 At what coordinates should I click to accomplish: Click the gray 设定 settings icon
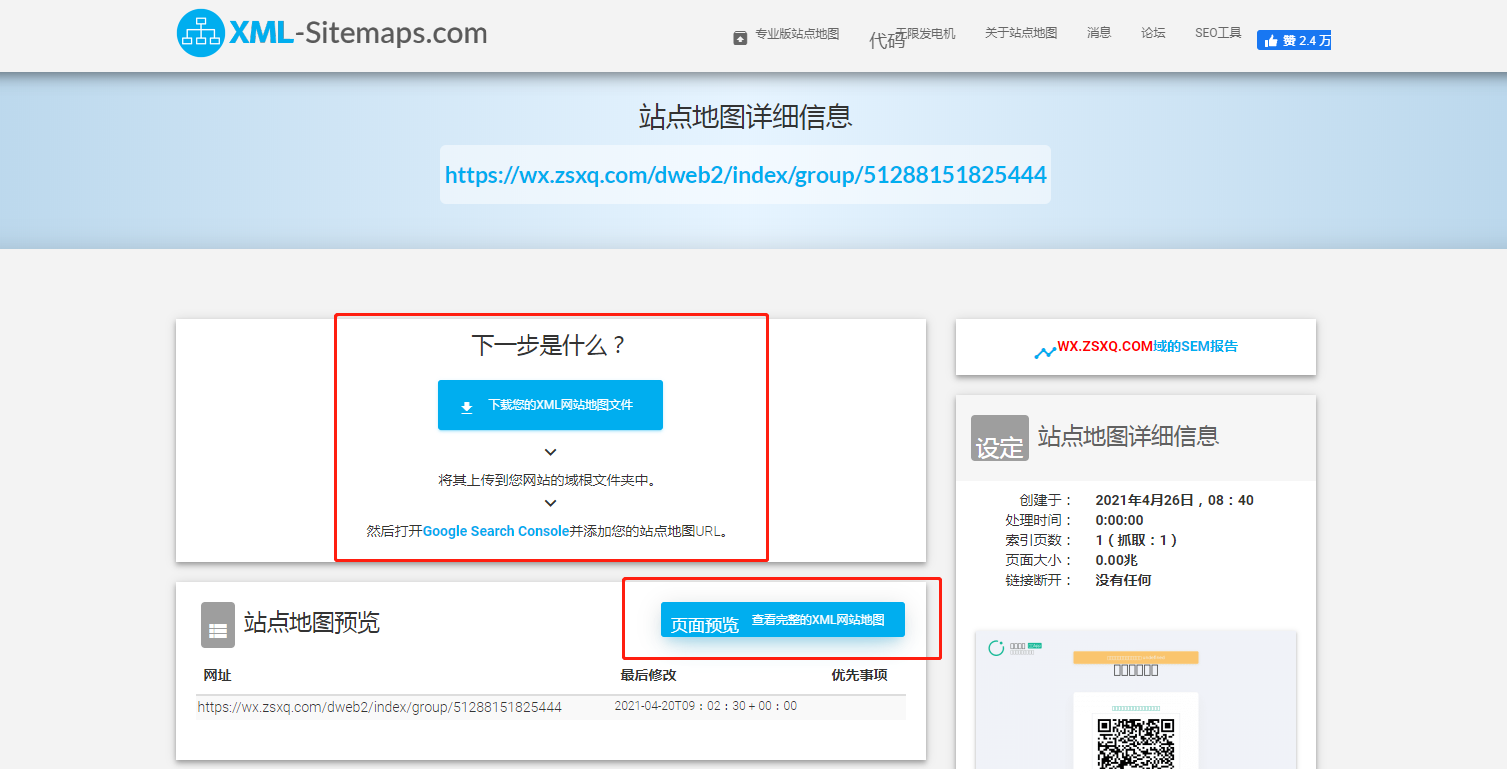tap(1000, 438)
